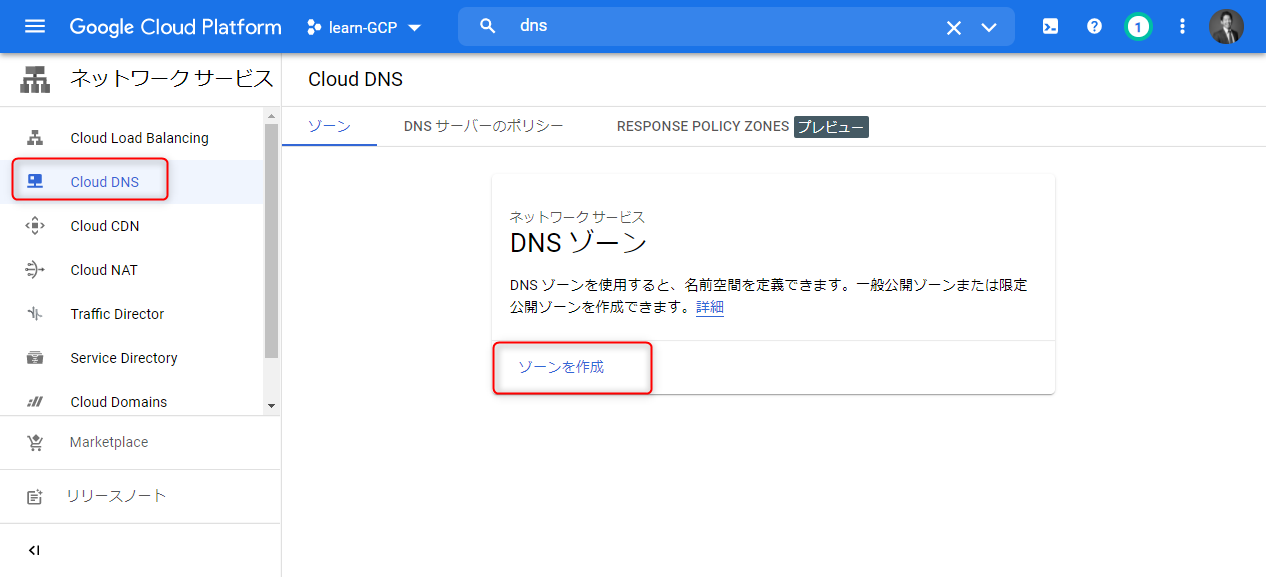Open リリースノート link
This screenshot has height=577, width=1266.
(117, 496)
